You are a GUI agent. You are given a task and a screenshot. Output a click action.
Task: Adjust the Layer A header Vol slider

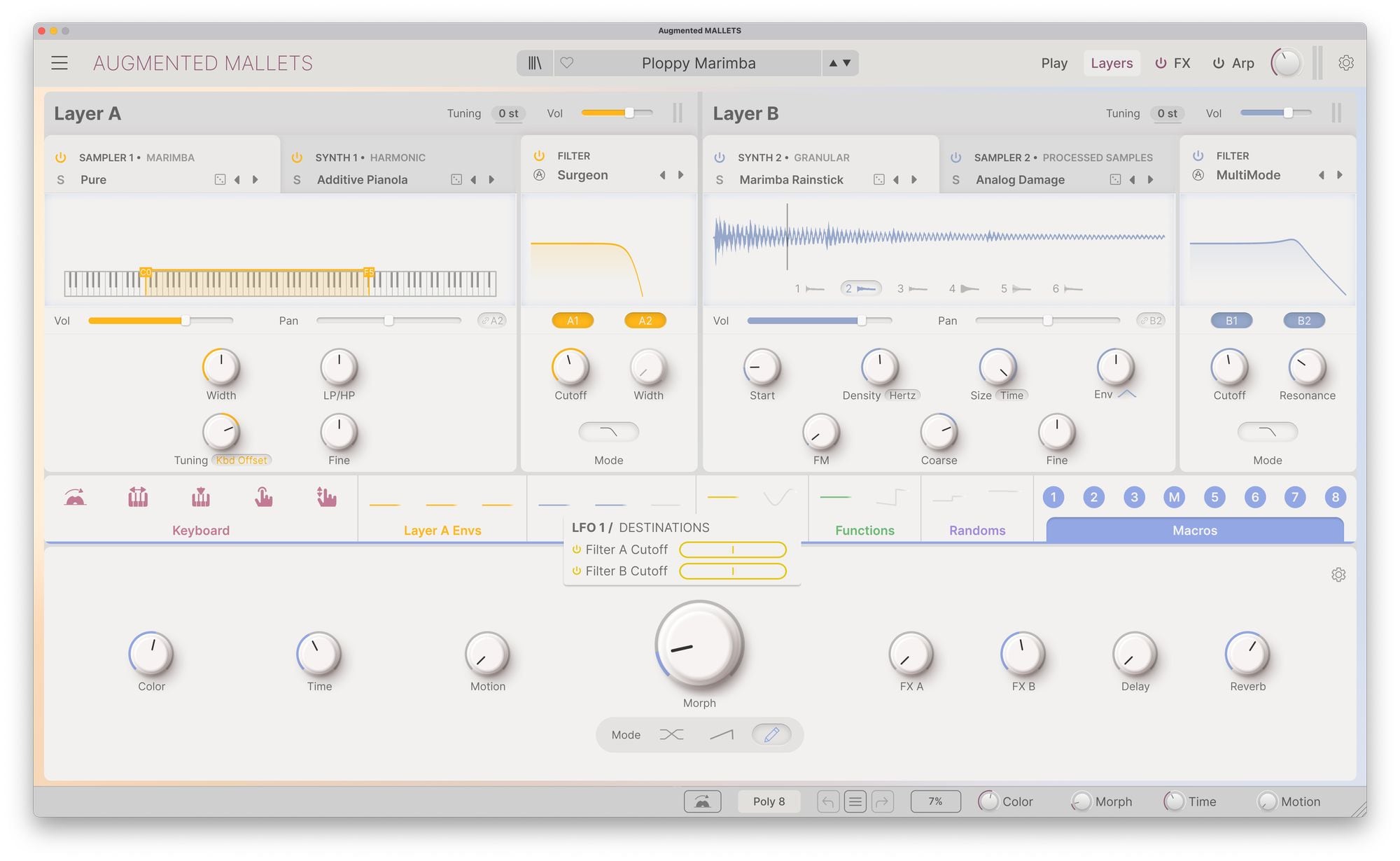(617, 113)
